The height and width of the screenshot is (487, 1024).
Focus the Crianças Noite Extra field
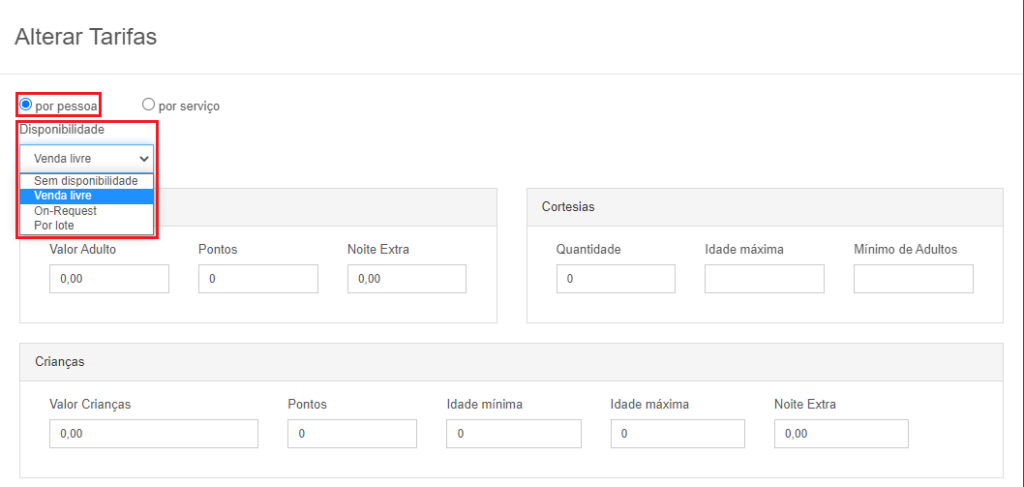(841, 433)
